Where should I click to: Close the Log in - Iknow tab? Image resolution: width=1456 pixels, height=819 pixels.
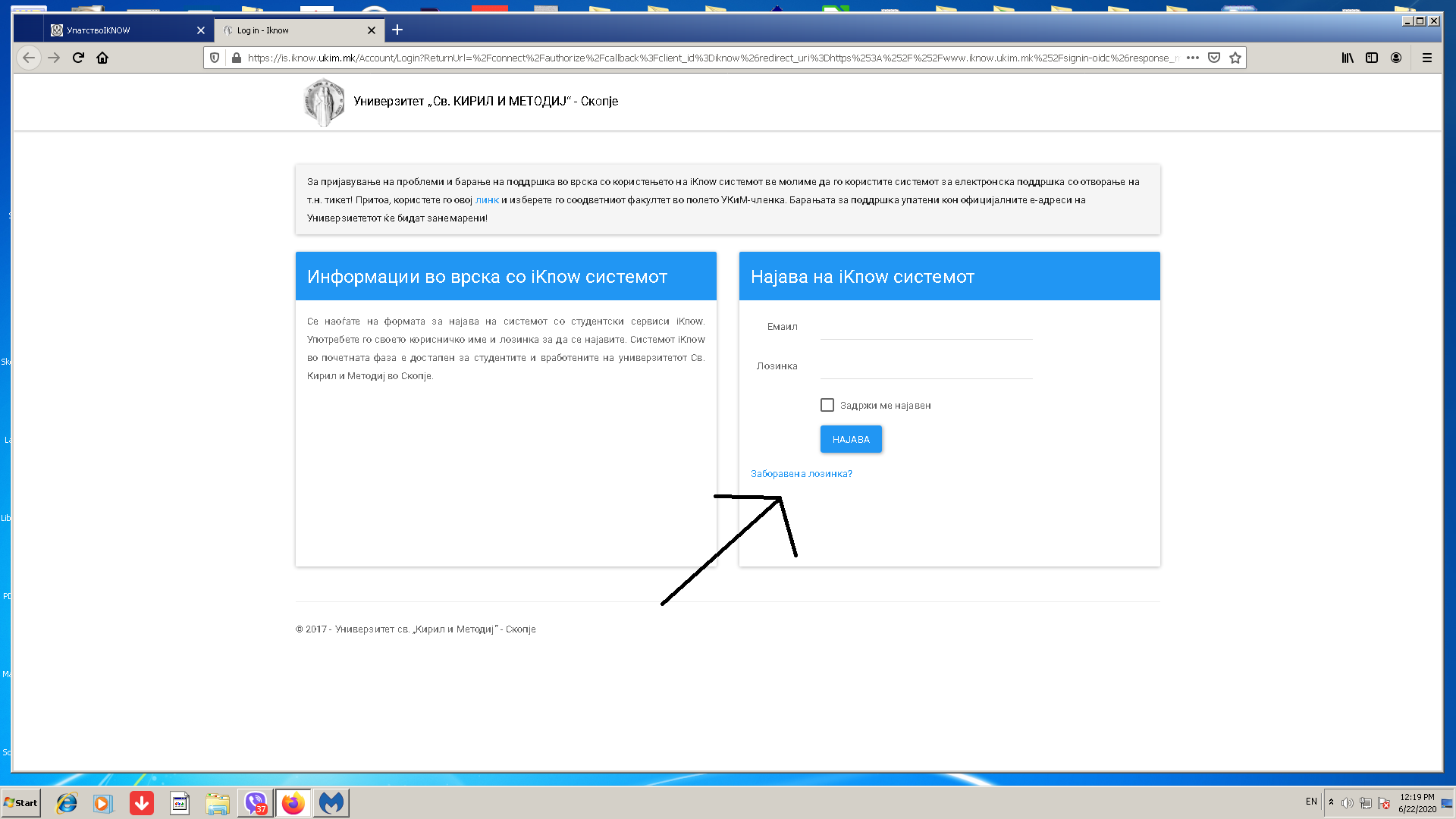point(372,30)
